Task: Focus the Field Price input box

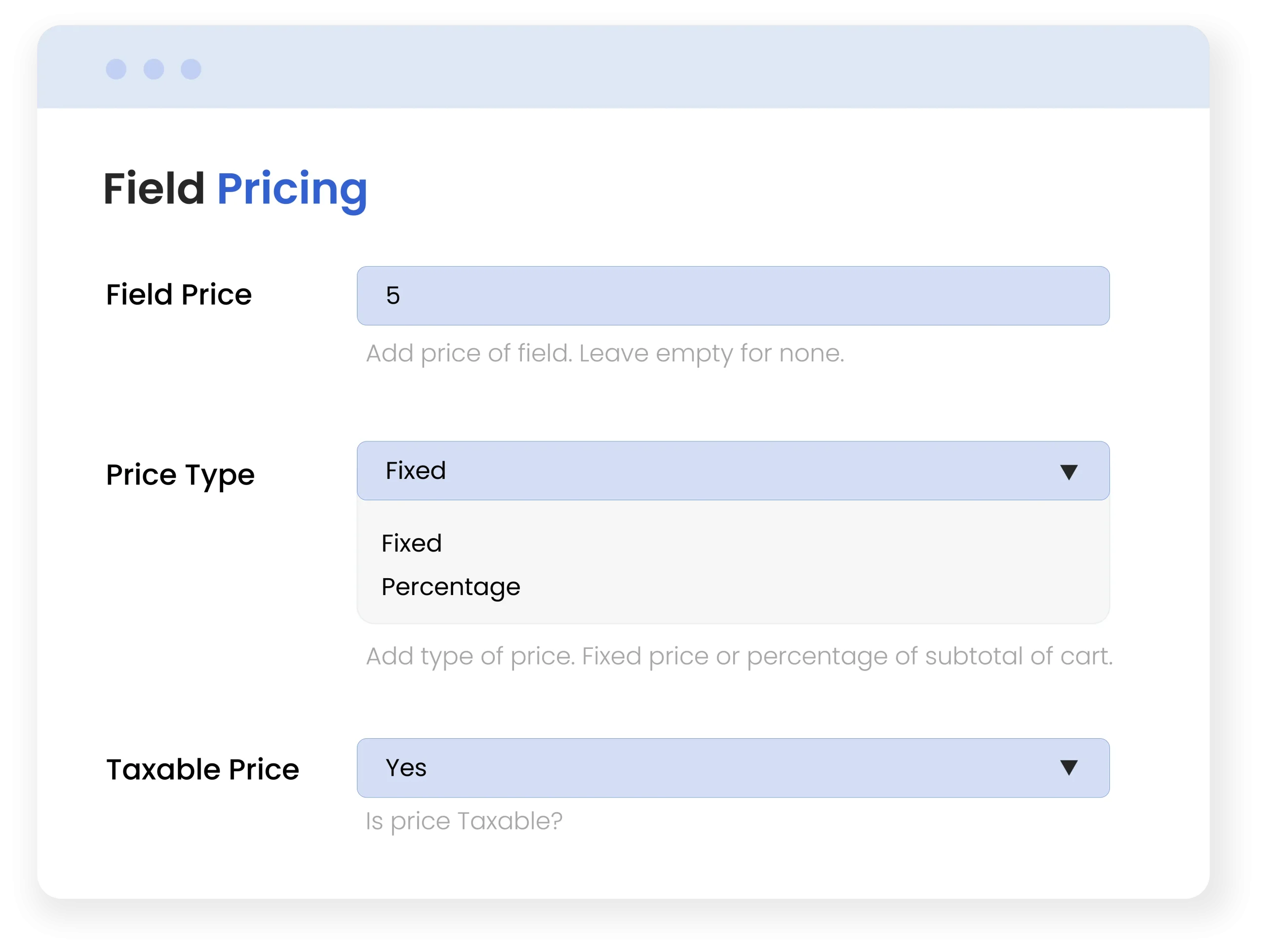Action: pyautogui.click(x=733, y=296)
